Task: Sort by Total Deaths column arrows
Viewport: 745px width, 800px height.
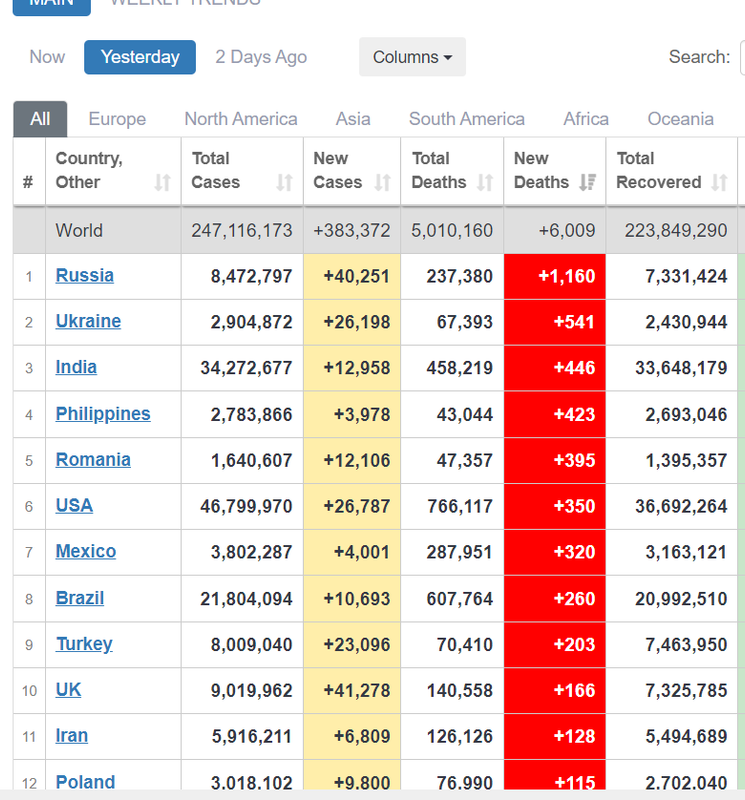Action: point(485,182)
